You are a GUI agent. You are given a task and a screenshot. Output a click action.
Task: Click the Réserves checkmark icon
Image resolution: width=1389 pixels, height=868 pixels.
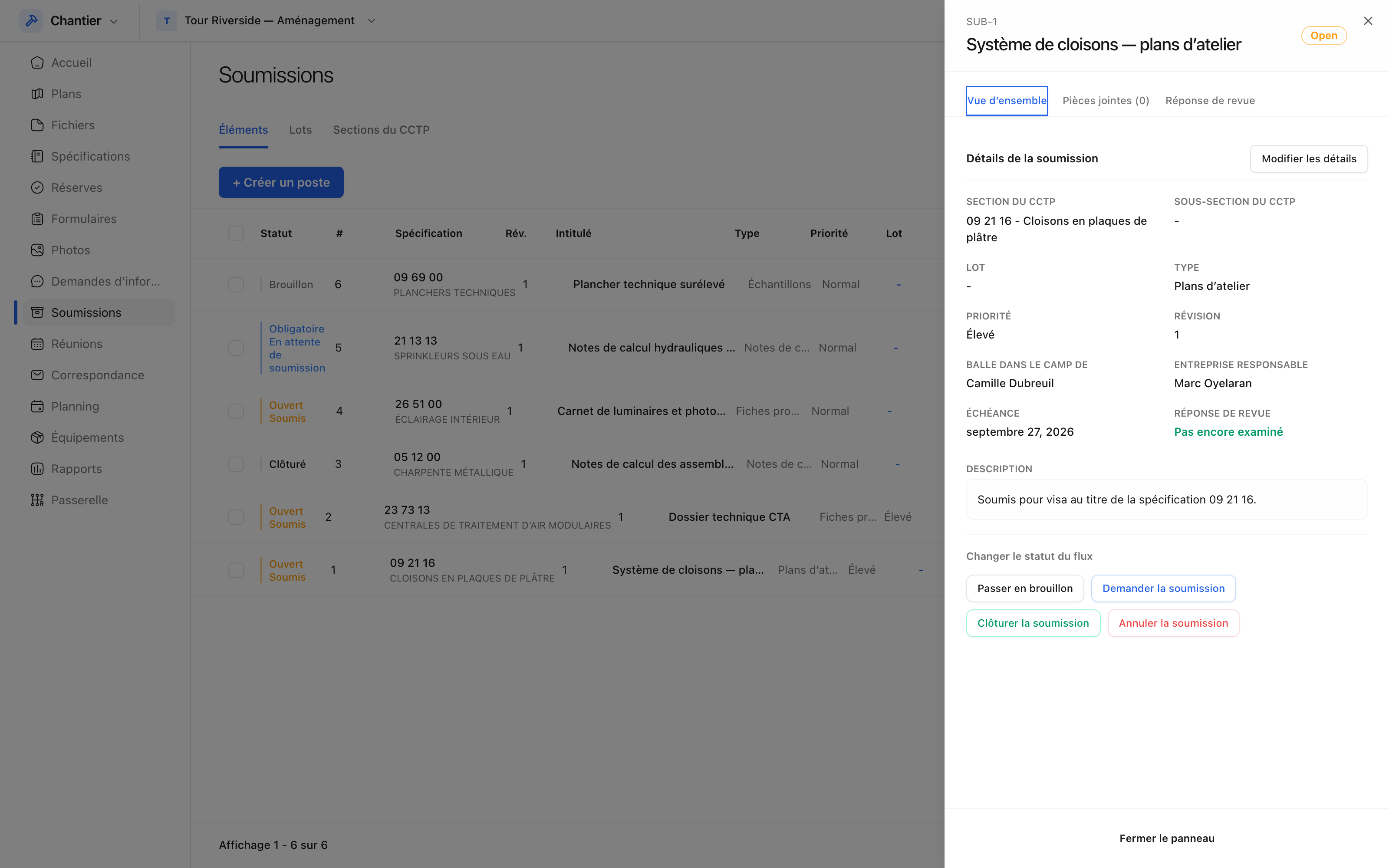[x=37, y=188]
